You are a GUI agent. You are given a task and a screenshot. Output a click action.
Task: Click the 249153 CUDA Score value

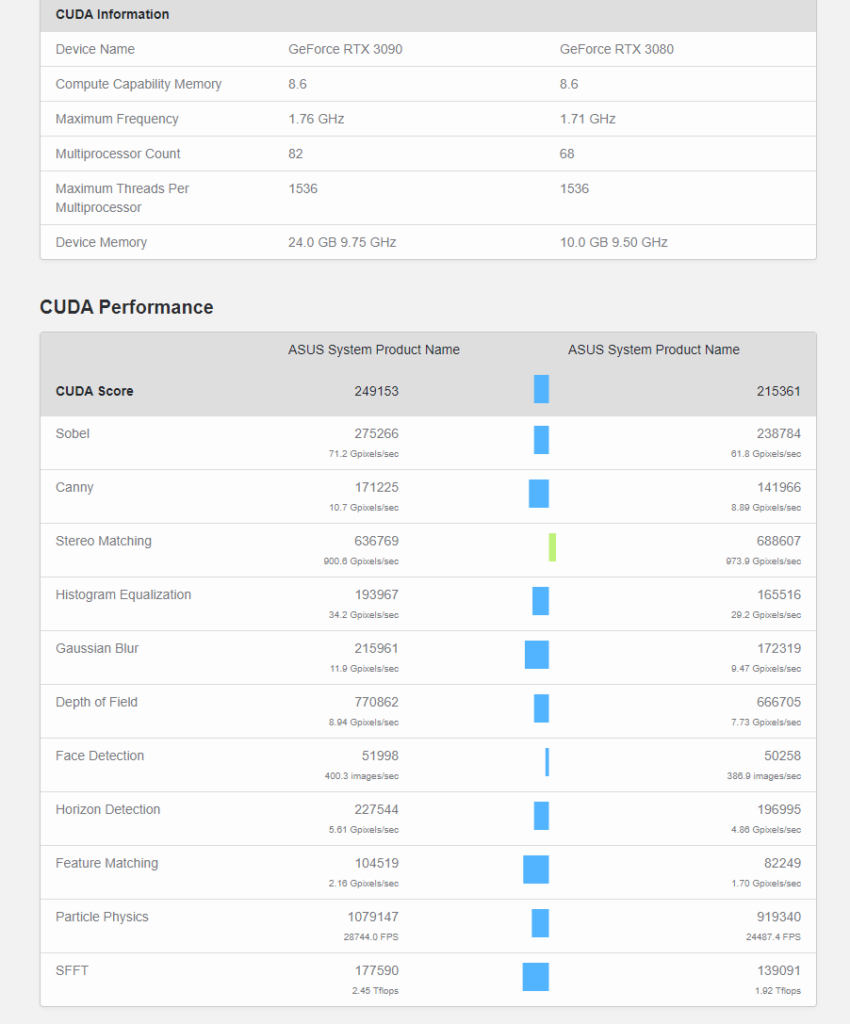tap(376, 391)
